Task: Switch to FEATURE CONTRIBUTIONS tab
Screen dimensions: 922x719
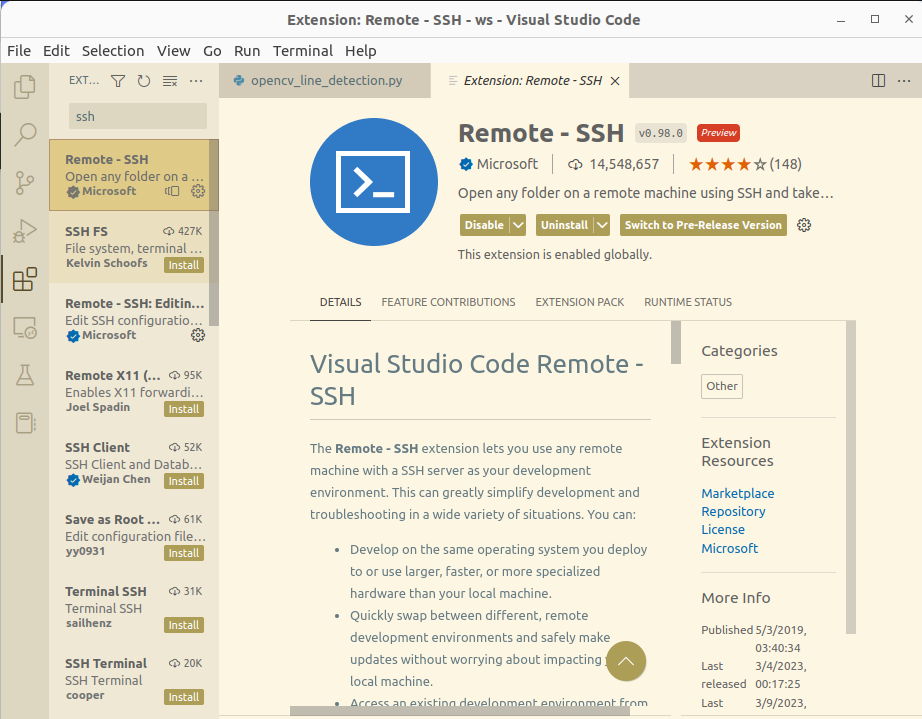Action: [448, 302]
